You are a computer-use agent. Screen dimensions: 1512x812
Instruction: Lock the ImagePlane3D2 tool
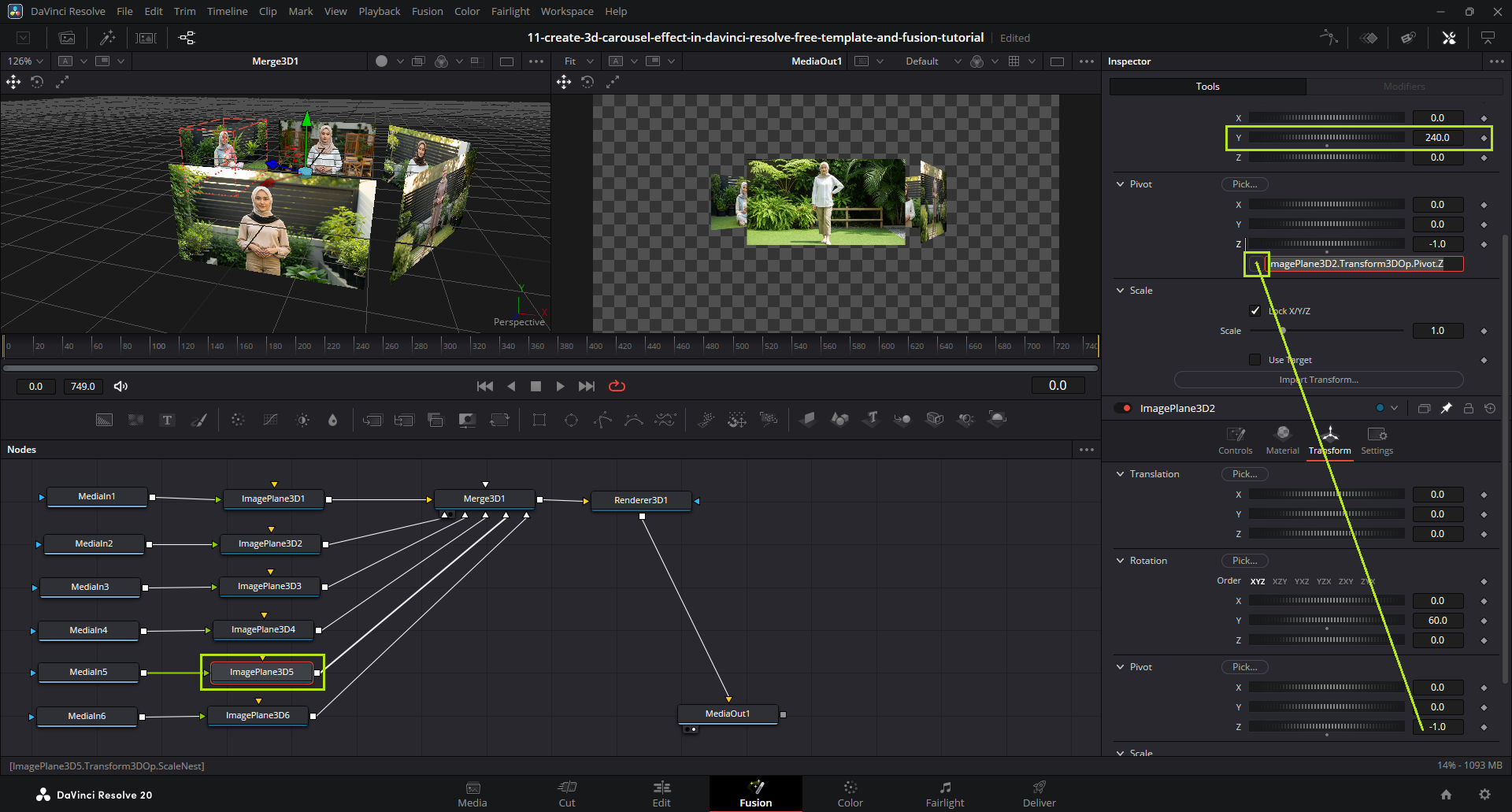pos(1468,408)
